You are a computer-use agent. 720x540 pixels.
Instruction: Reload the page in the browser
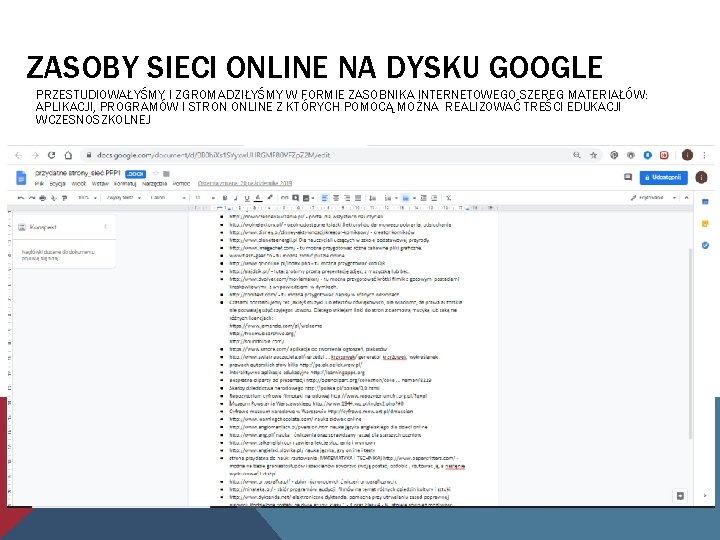pyautogui.click(x=51, y=155)
